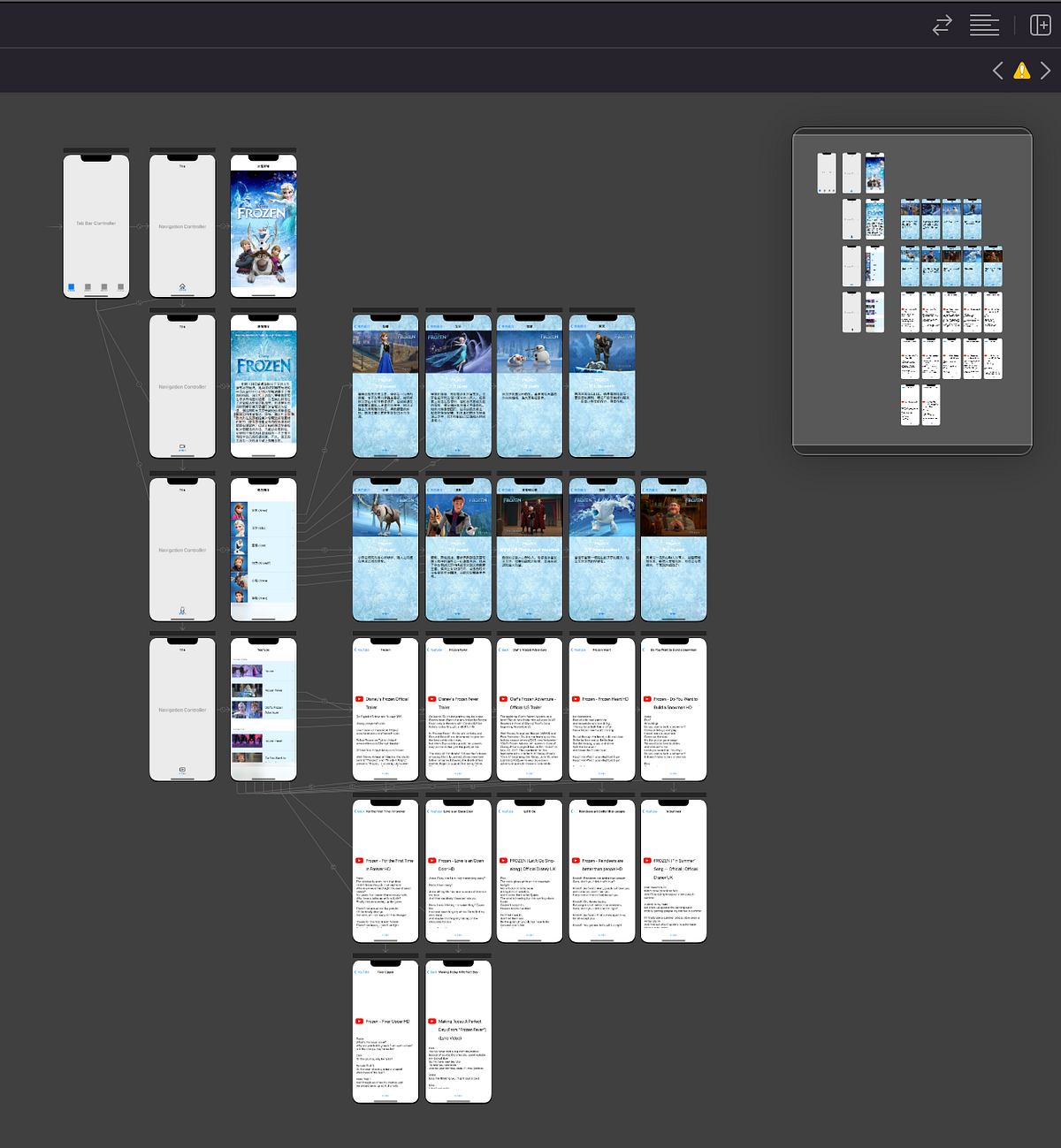
Task: Click Elsa's thumbnail in the character list scene
Action: 239,528
